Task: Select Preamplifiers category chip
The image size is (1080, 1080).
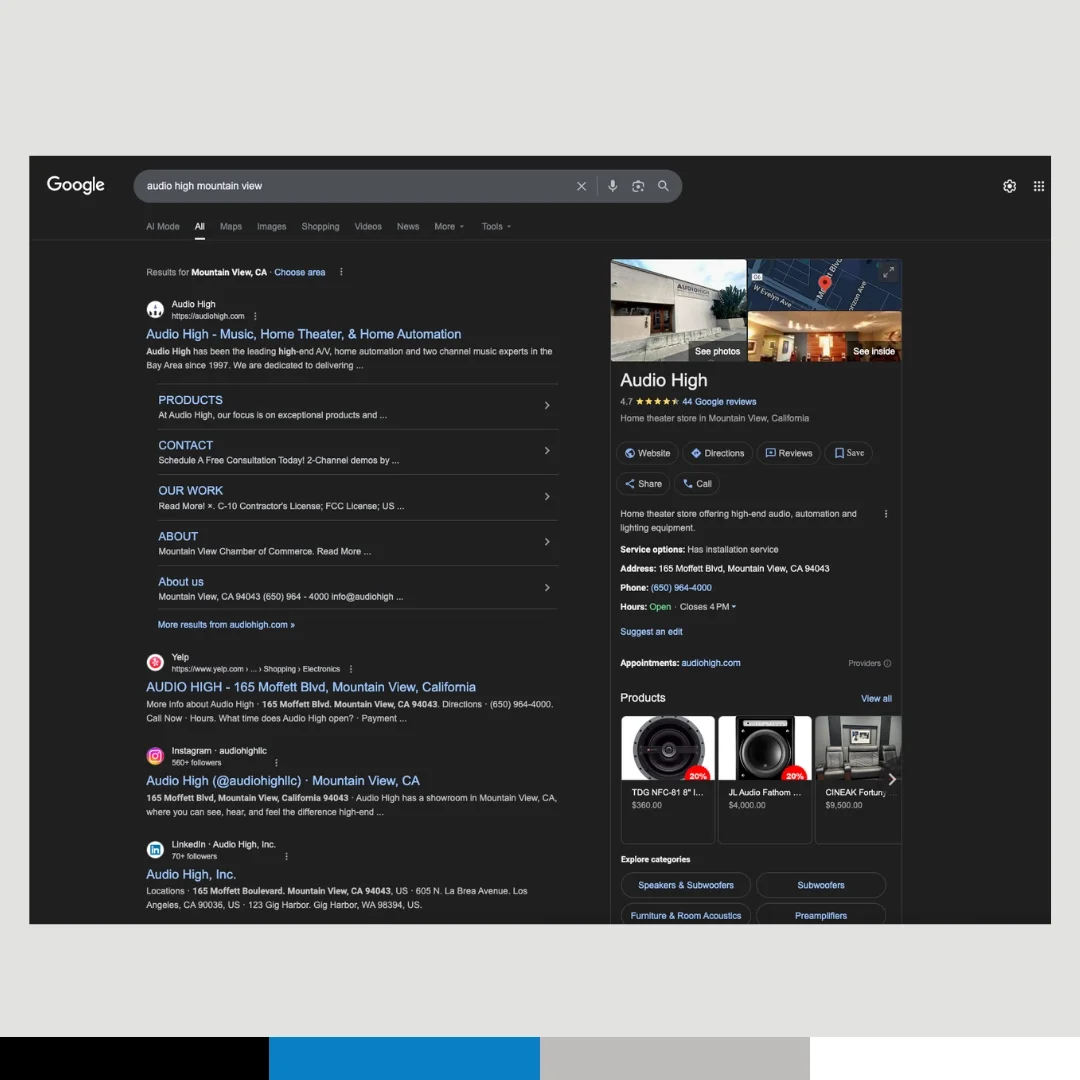Action: click(x=820, y=915)
